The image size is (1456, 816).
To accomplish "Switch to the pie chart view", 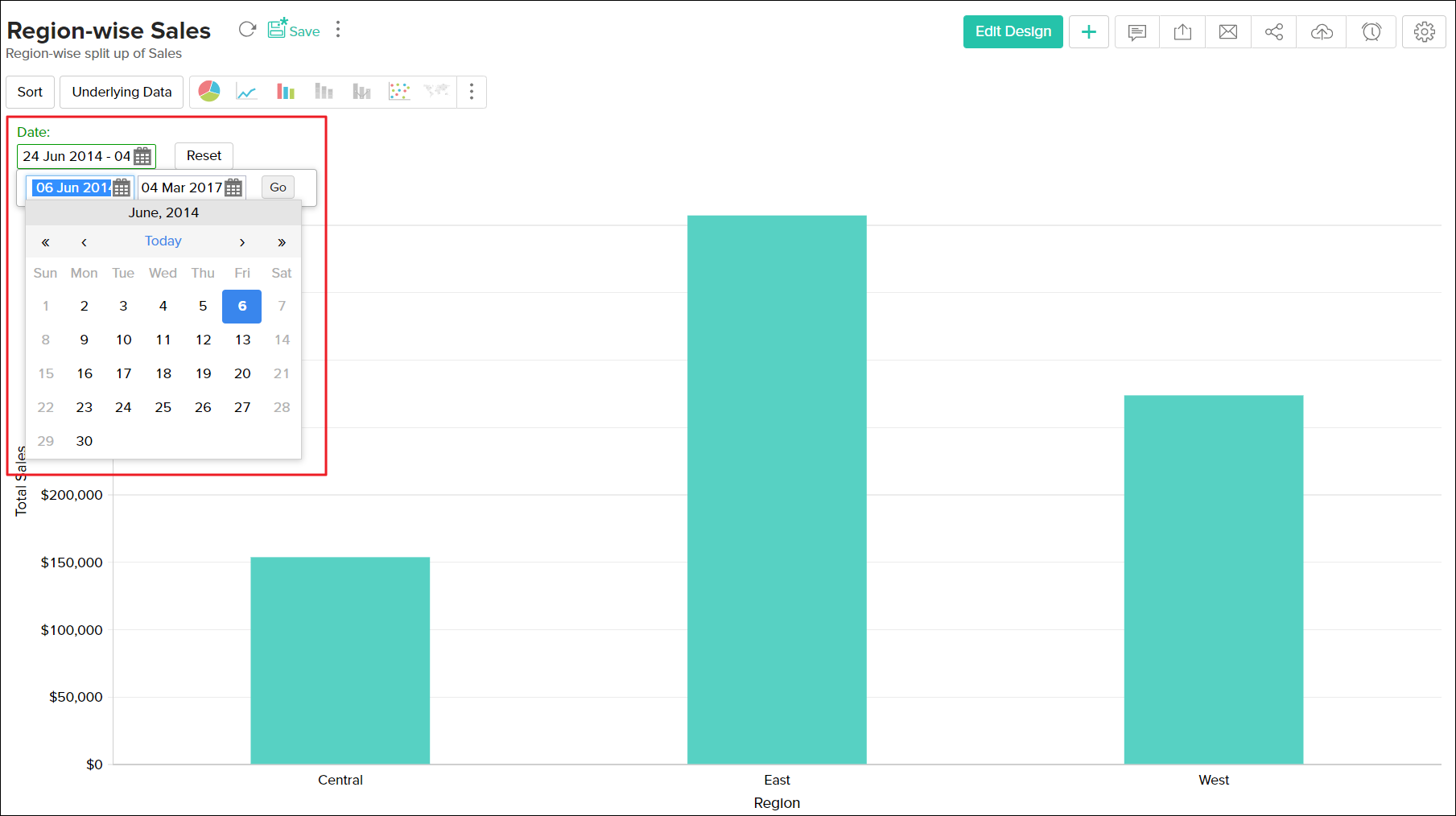I will [209, 91].
